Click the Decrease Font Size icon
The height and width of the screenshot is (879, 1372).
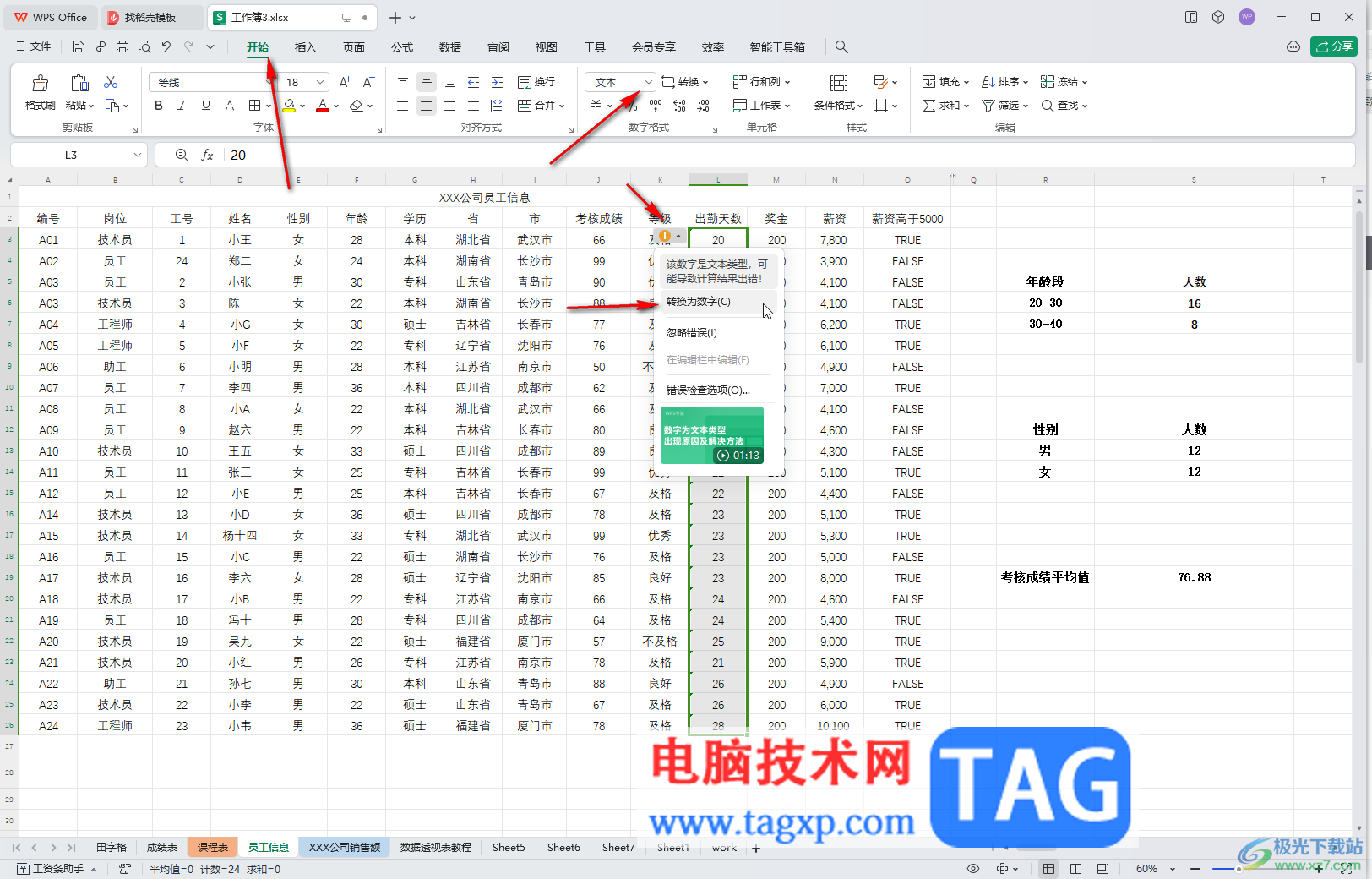[x=368, y=82]
